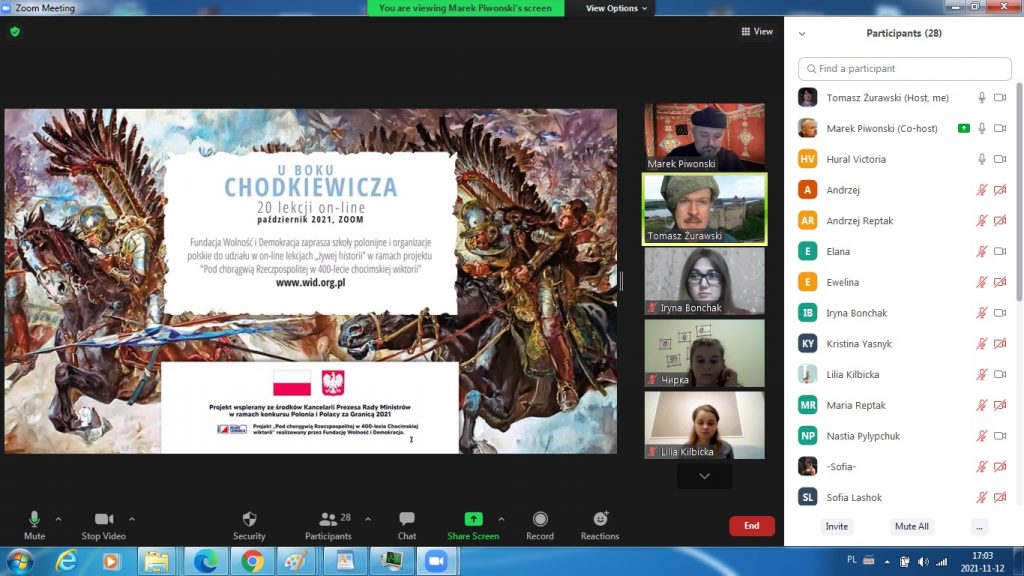Expand the View Options dropdown

pyautogui.click(x=616, y=8)
